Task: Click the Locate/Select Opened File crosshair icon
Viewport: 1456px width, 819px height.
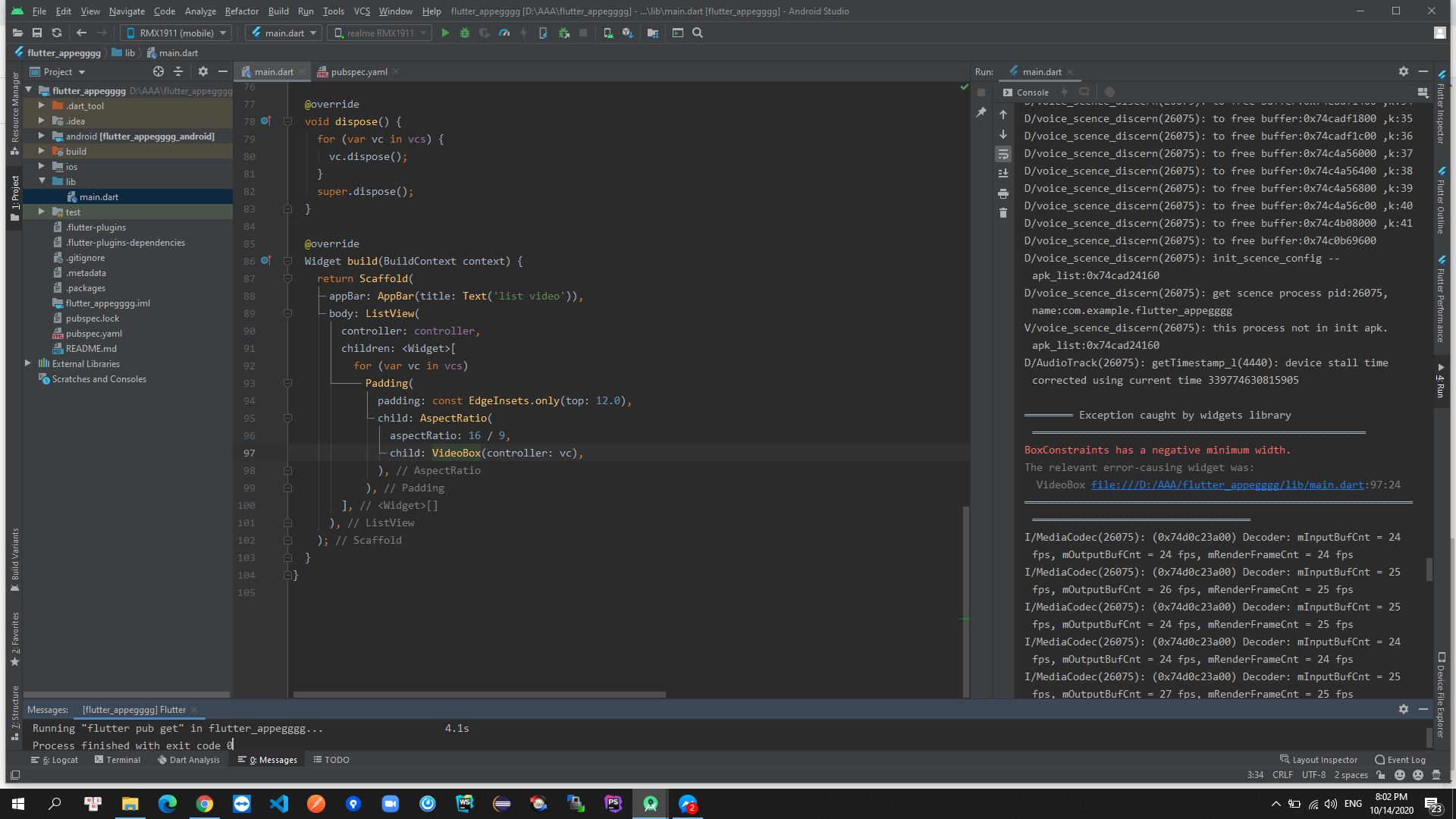Action: (158, 71)
